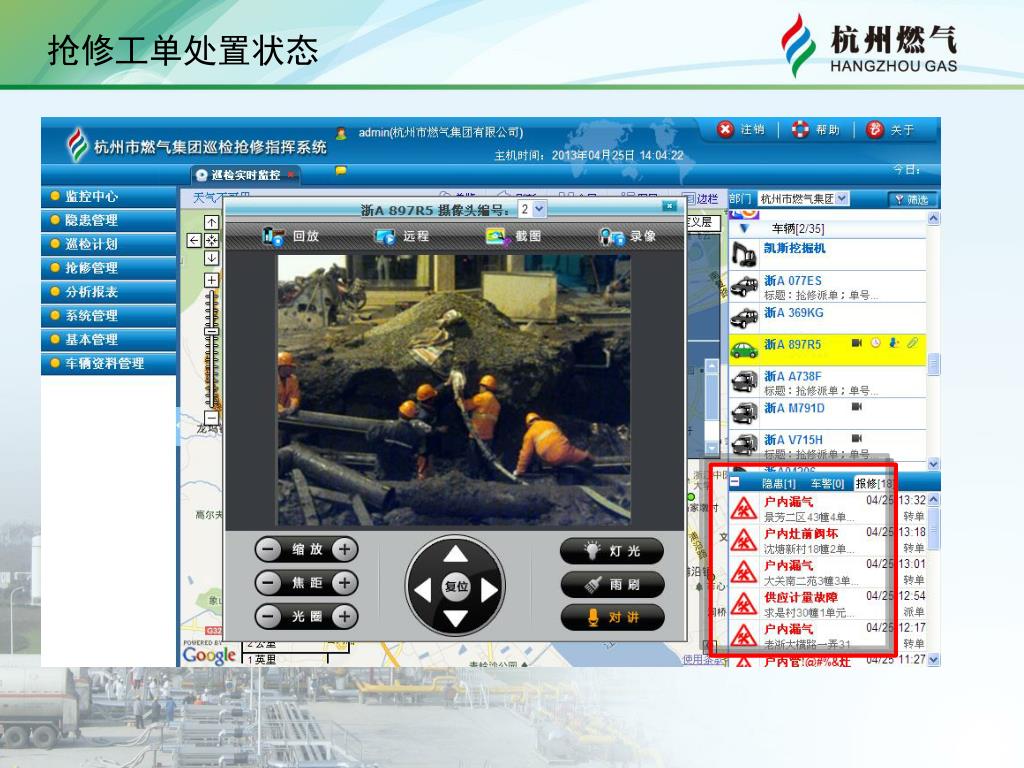Viewport: 1024px width, 768px height.
Task: Open the 户内漏气 13:32 alert
Action: (x=827, y=509)
